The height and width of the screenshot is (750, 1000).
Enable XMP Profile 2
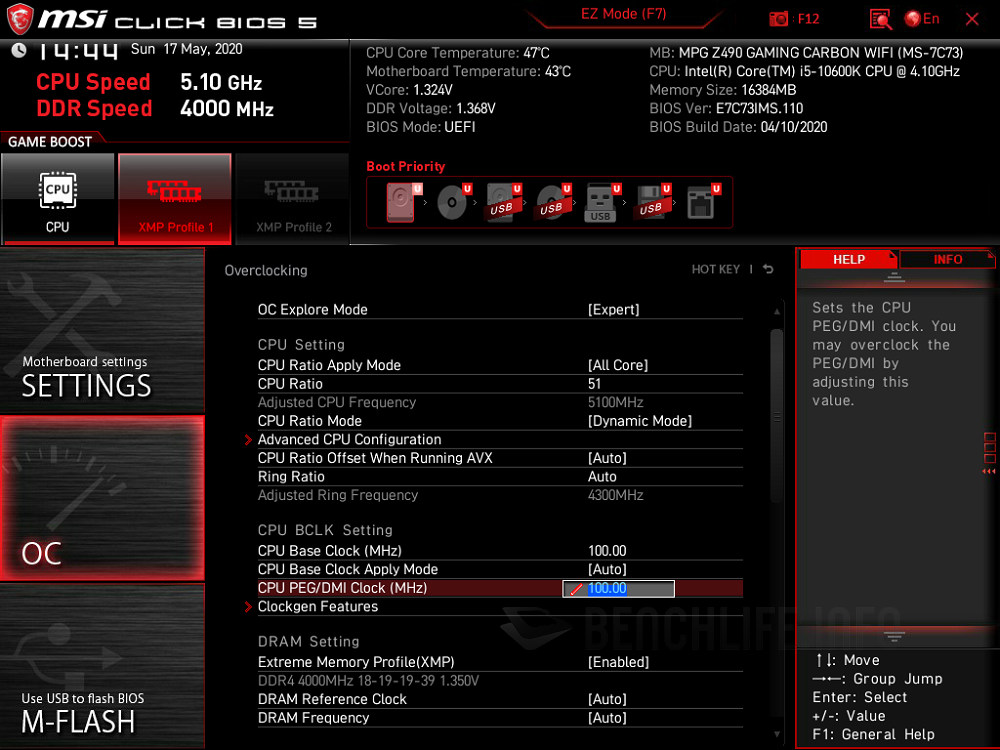292,199
